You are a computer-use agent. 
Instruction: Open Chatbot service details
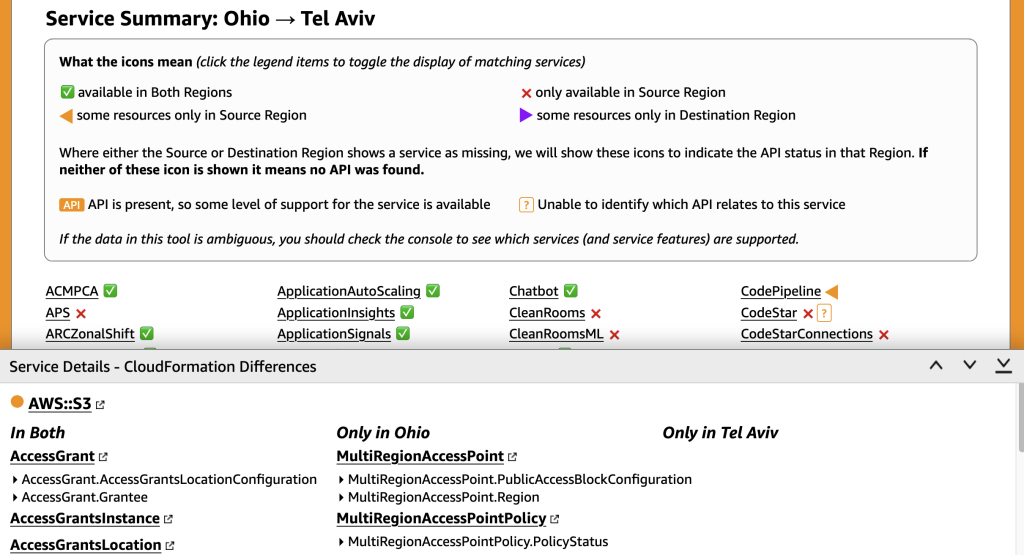[534, 291]
